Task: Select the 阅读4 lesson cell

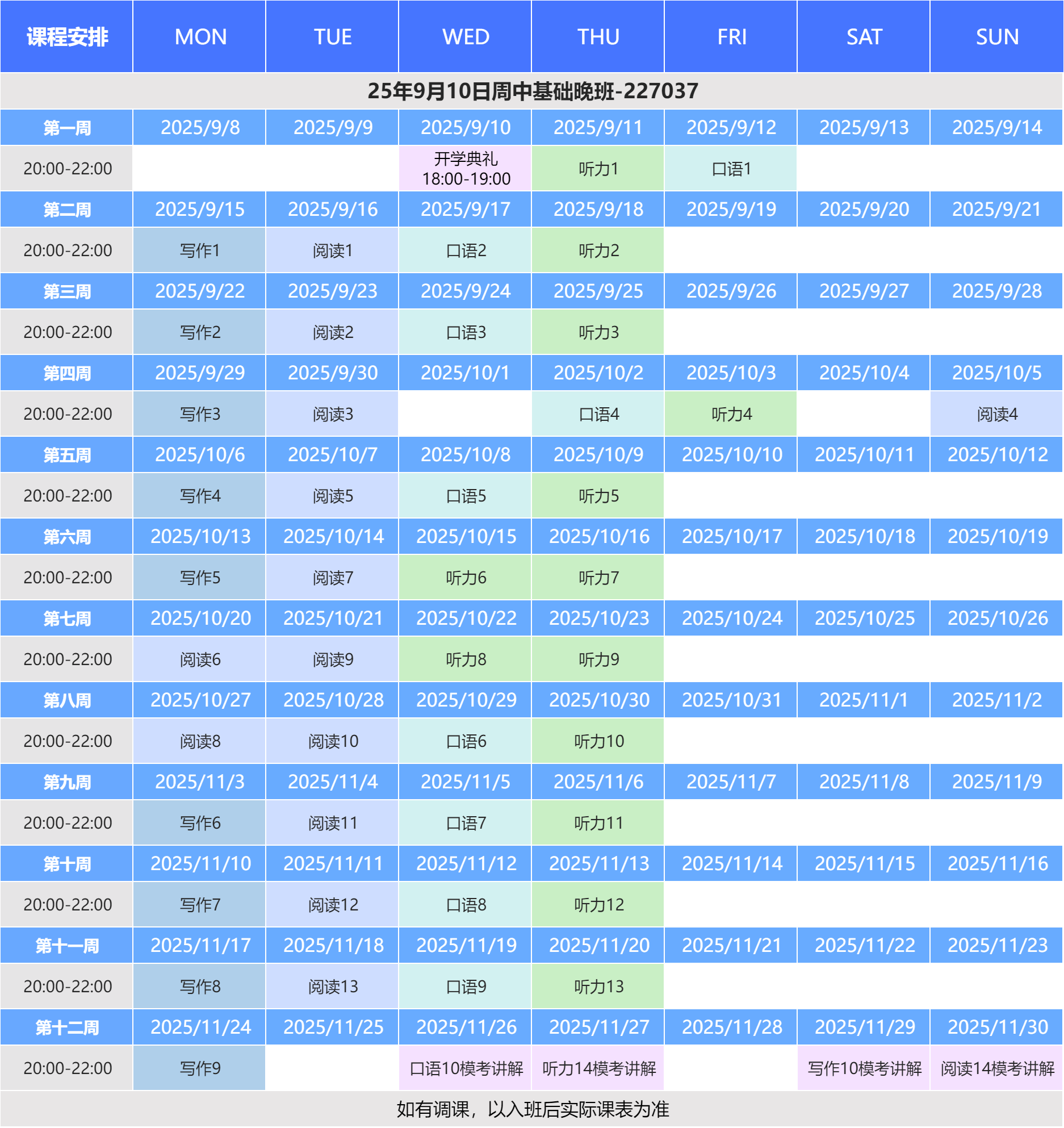Action: tap(996, 414)
